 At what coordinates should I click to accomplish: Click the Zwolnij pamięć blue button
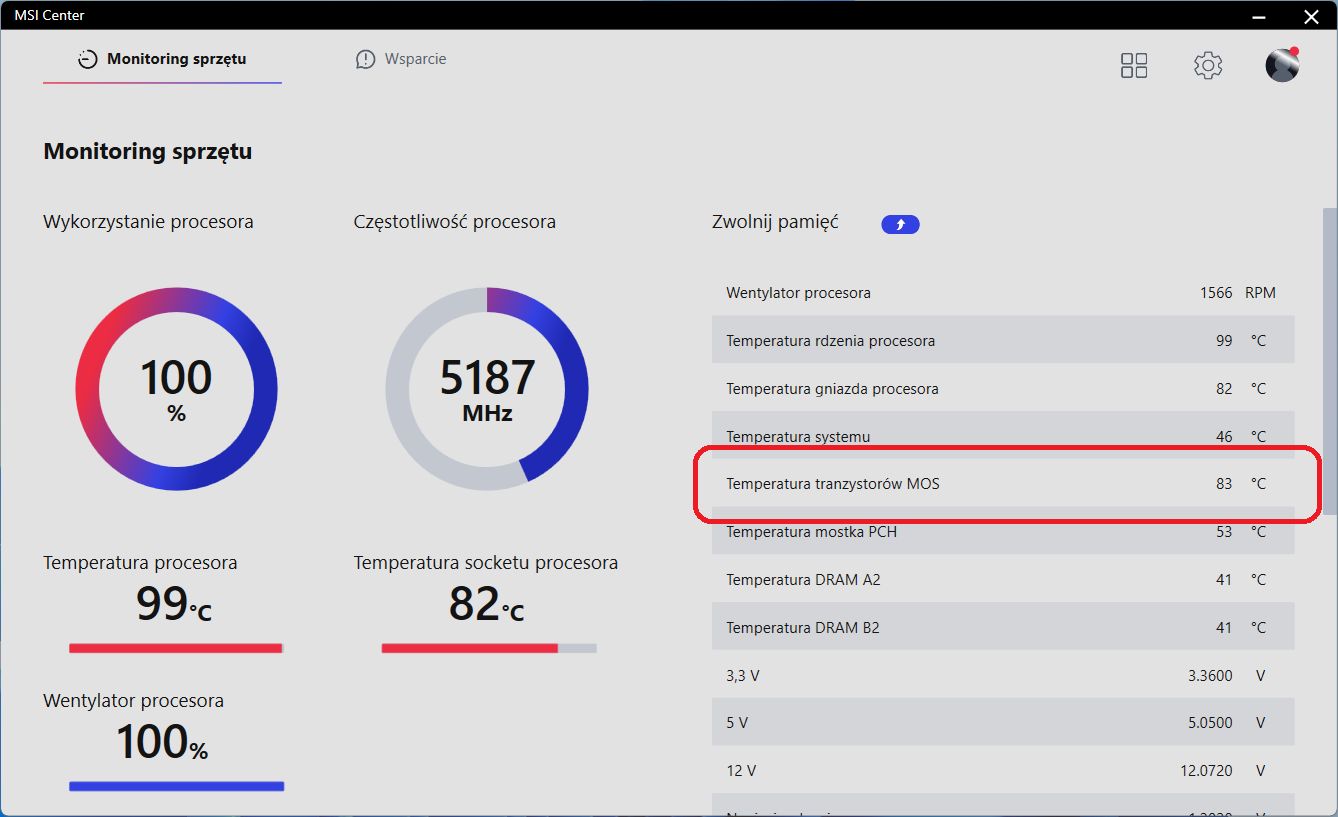click(900, 224)
